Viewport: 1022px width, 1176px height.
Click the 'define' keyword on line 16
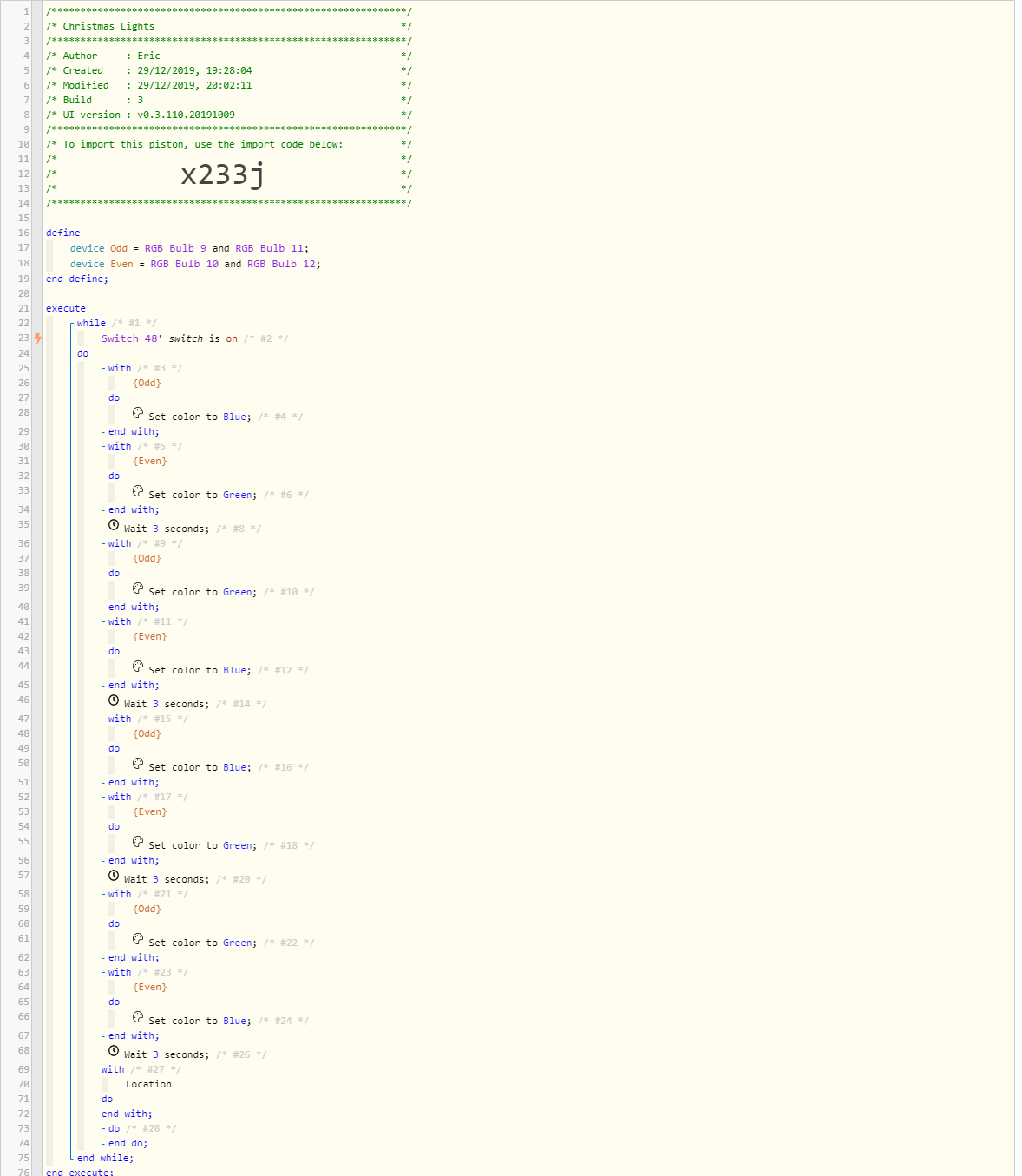pos(63,233)
